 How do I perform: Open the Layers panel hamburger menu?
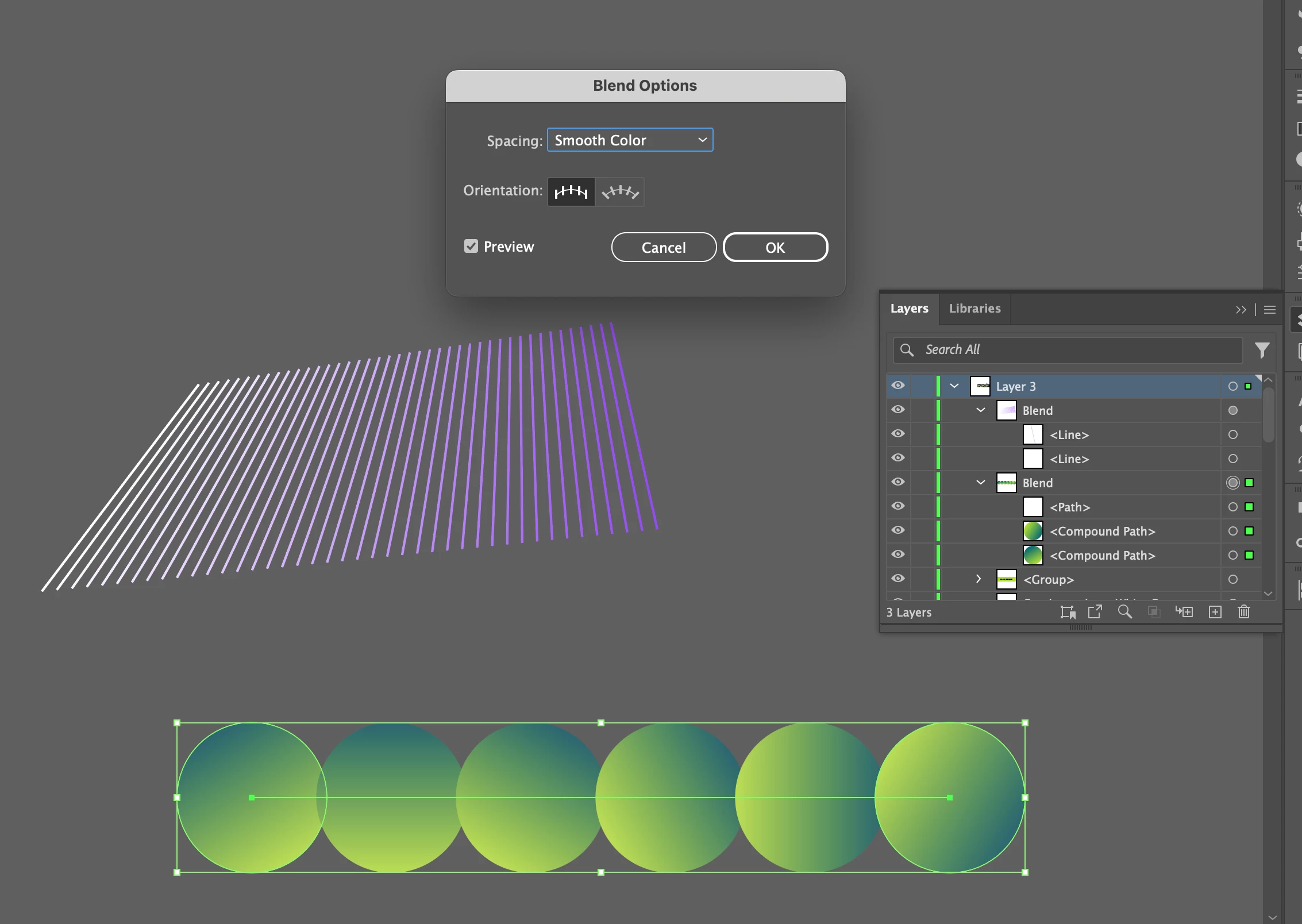click(x=1270, y=310)
